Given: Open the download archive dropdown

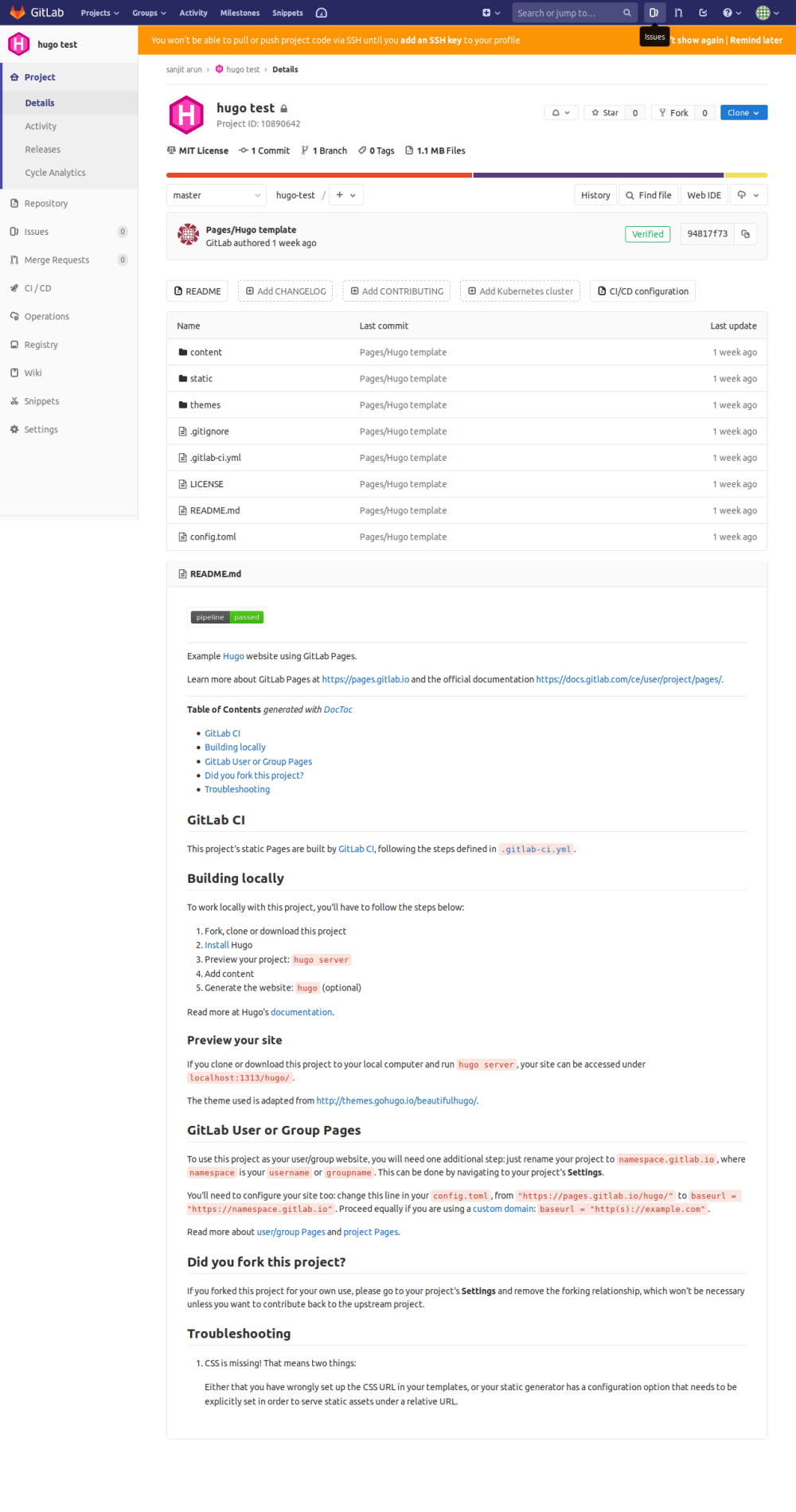Looking at the screenshot, I should (748, 195).
